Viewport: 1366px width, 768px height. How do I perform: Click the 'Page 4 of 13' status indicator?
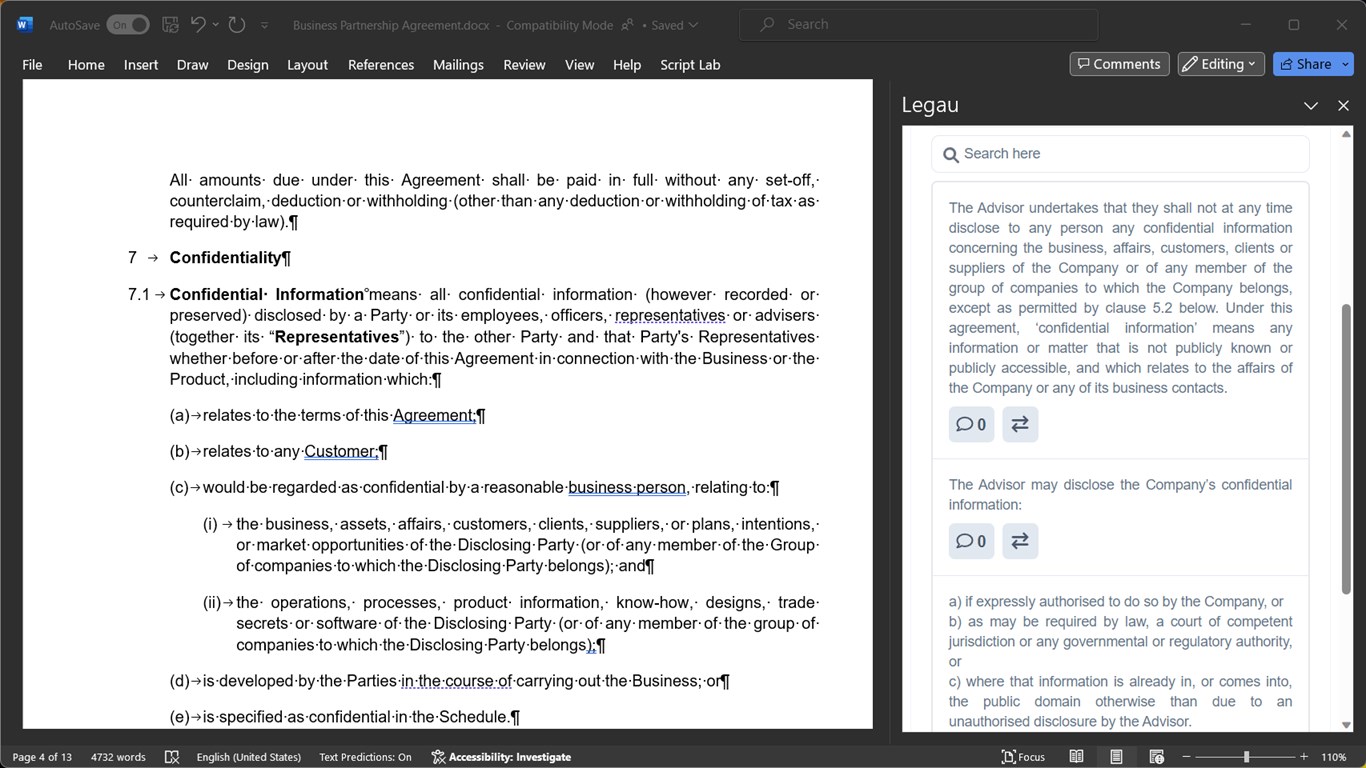point(42,757)
